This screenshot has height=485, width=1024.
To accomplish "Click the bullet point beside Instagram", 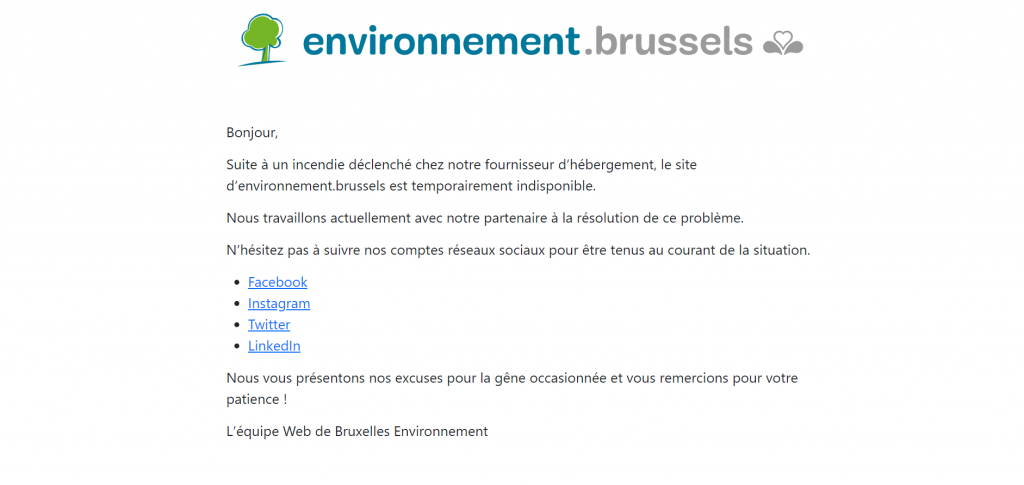I will pyautogui.click(x=236, y=304).
